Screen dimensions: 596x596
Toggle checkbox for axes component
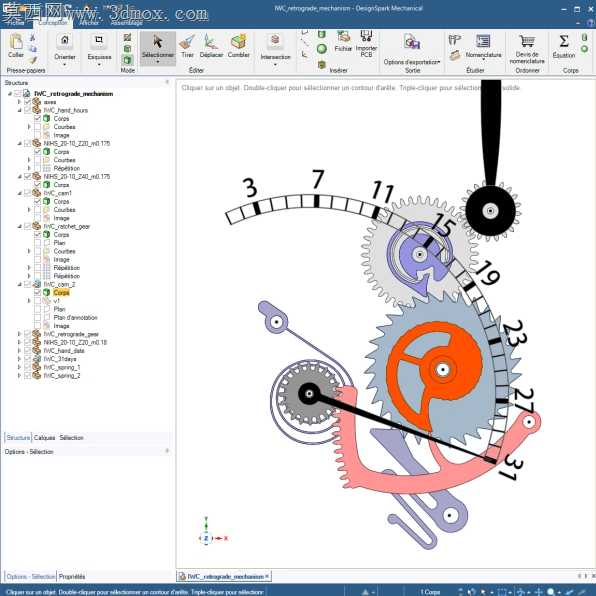[27, 102]
